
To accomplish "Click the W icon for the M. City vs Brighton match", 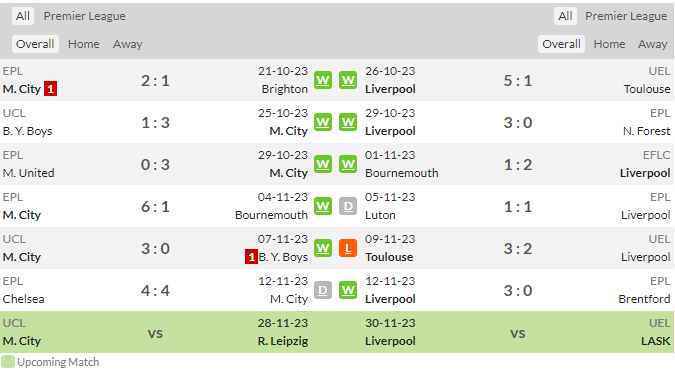I will [323, 80].
